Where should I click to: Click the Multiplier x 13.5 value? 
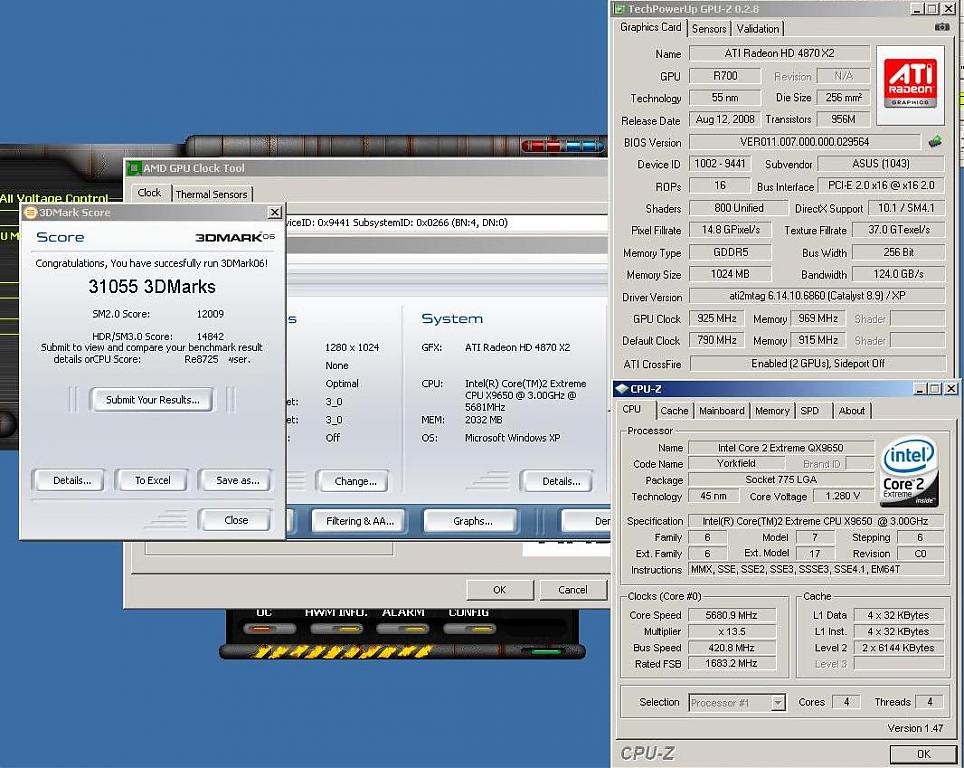point(732,631)
